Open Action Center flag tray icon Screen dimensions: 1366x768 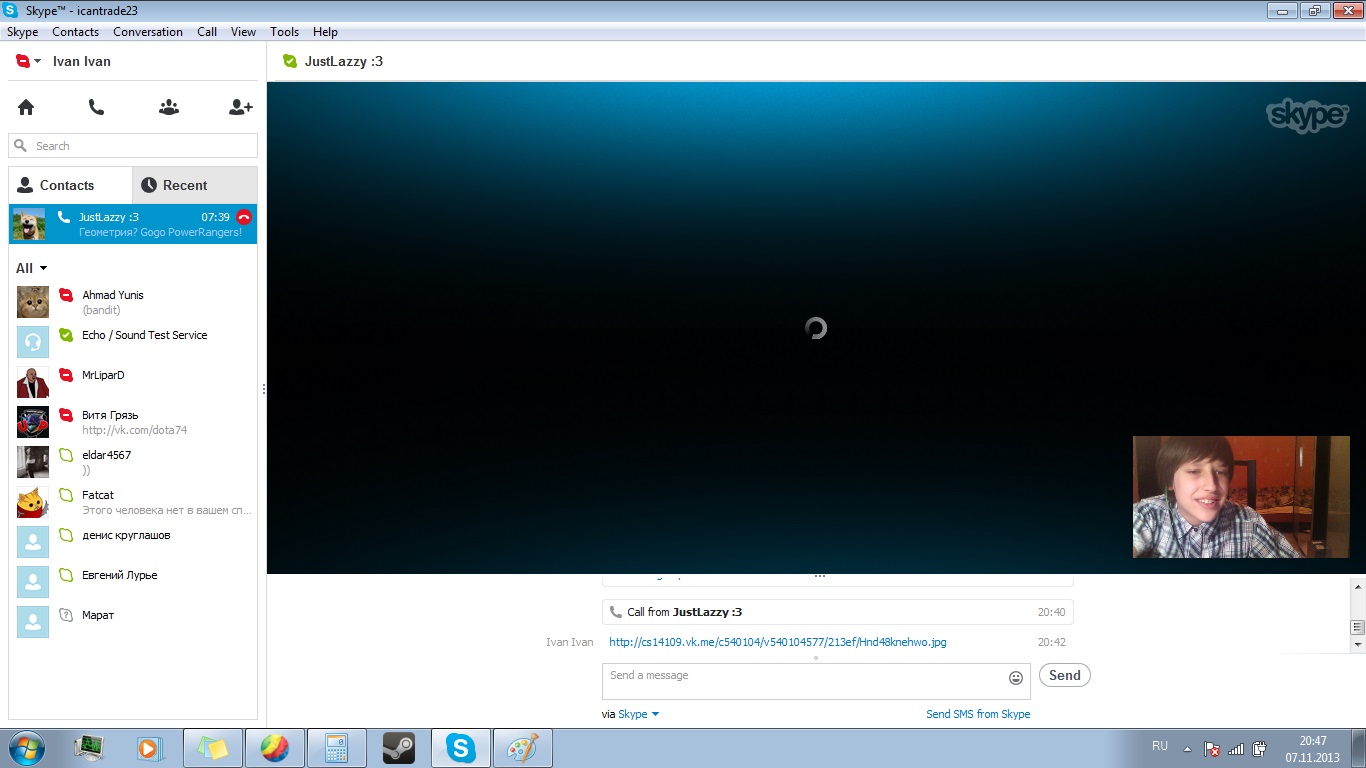click(1211, 748)
